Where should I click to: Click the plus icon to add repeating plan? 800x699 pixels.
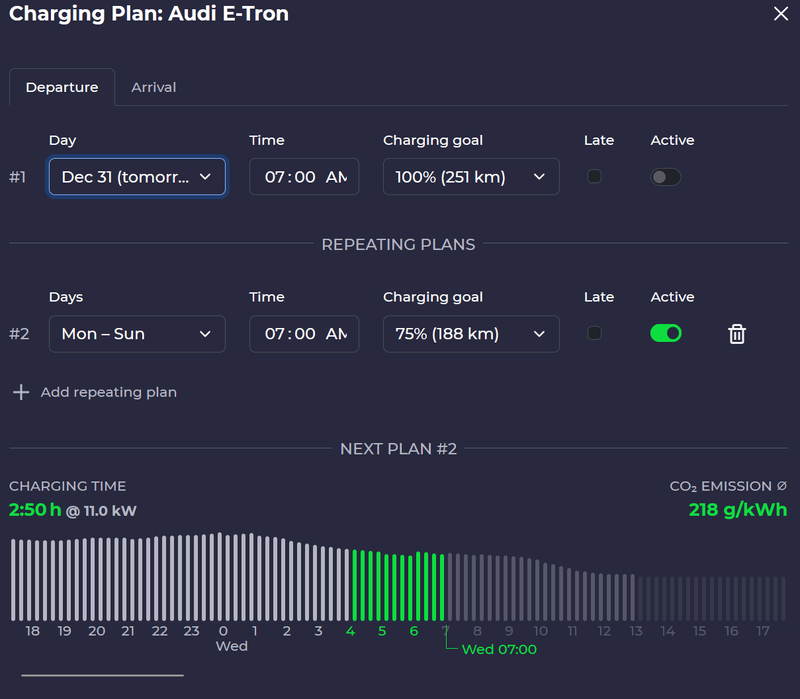[x=20, y=392]
